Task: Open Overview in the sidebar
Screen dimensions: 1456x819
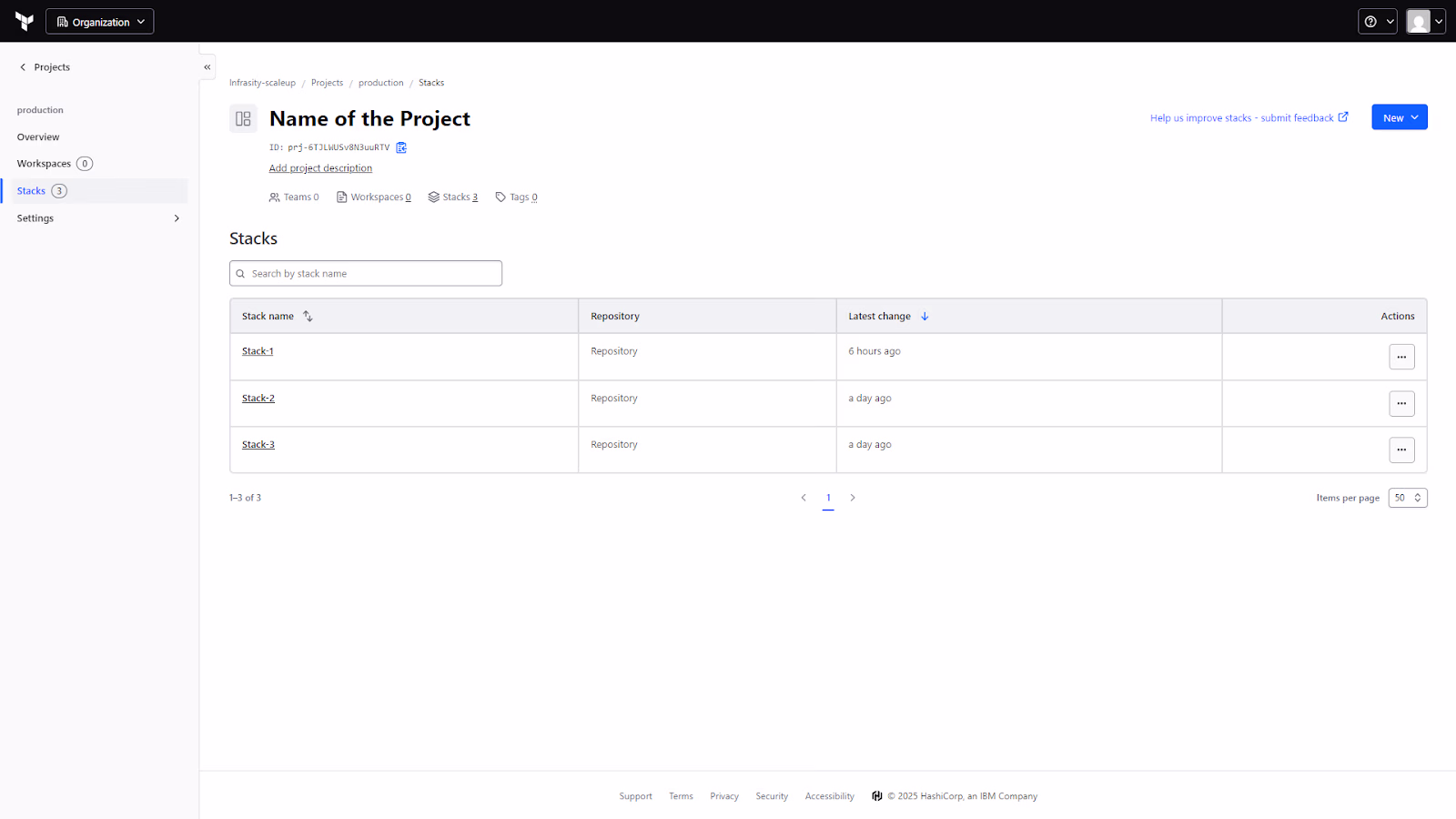Action: [38, 136]
